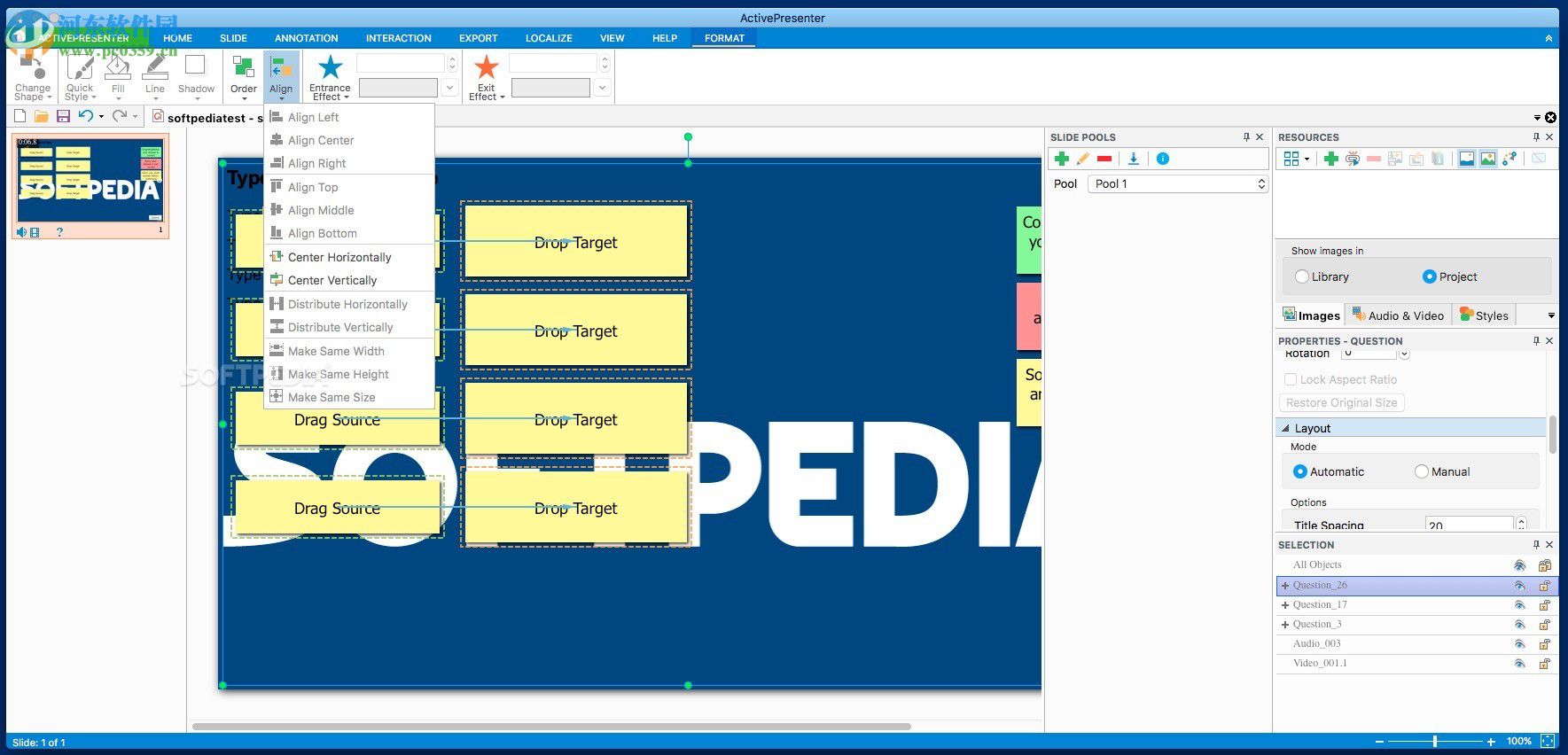Click the Align tool in the ribbon
The image size is (1568, 755).
point(281,77)
